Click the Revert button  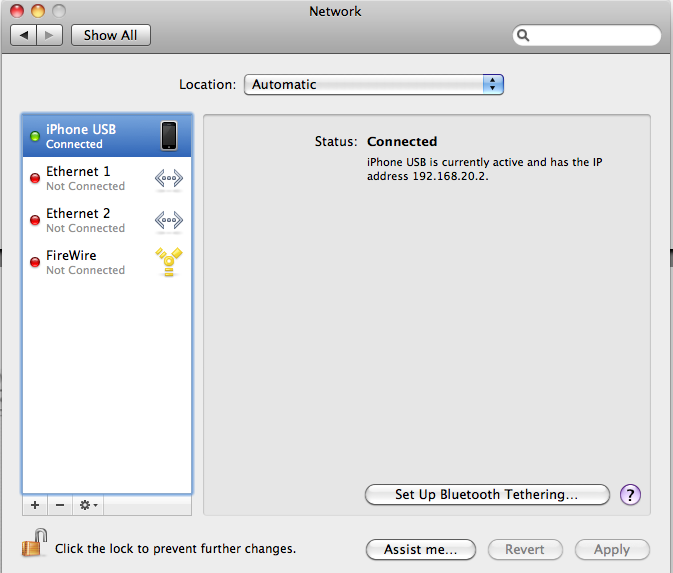click(x=525, y=549)
